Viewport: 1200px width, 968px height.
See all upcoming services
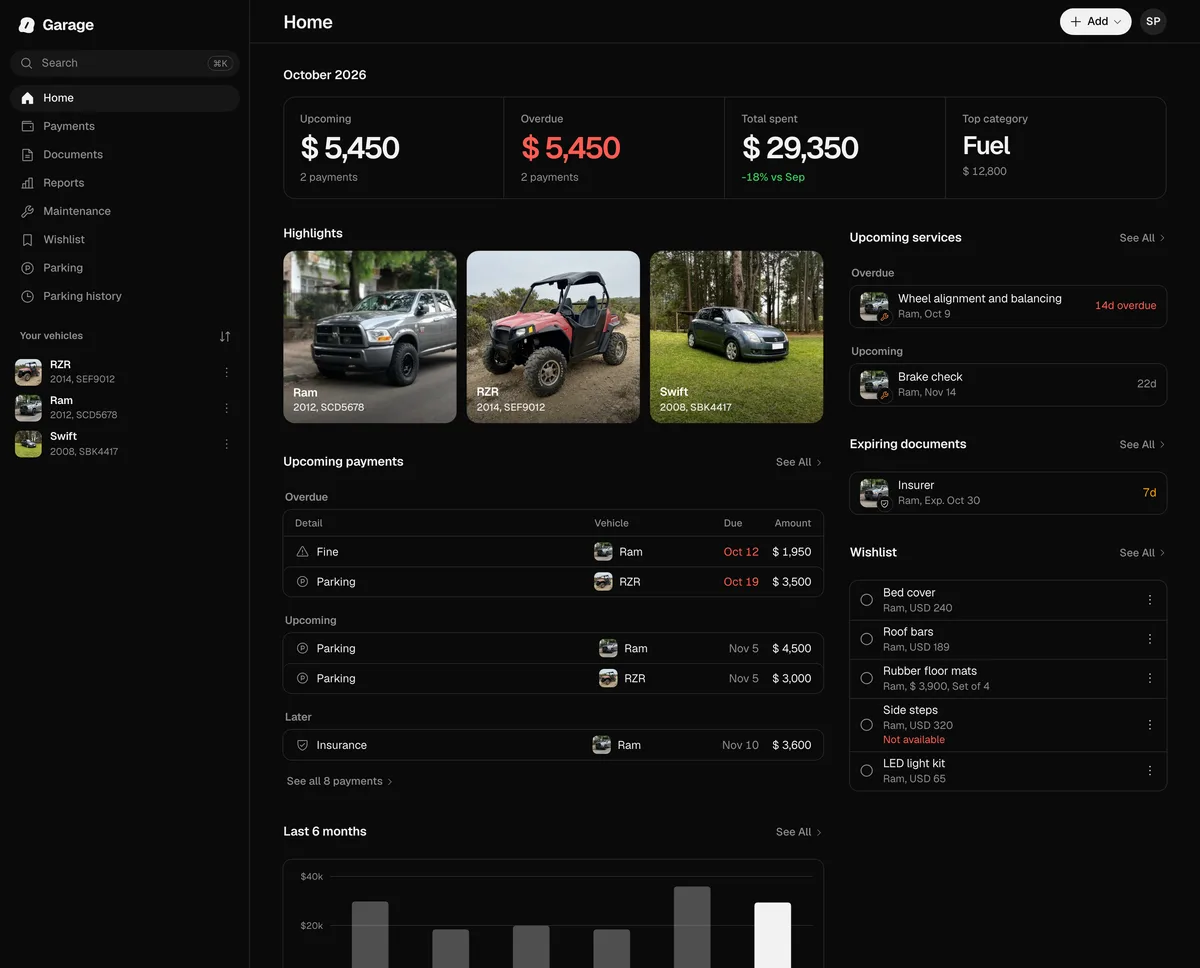[1142, 238]
